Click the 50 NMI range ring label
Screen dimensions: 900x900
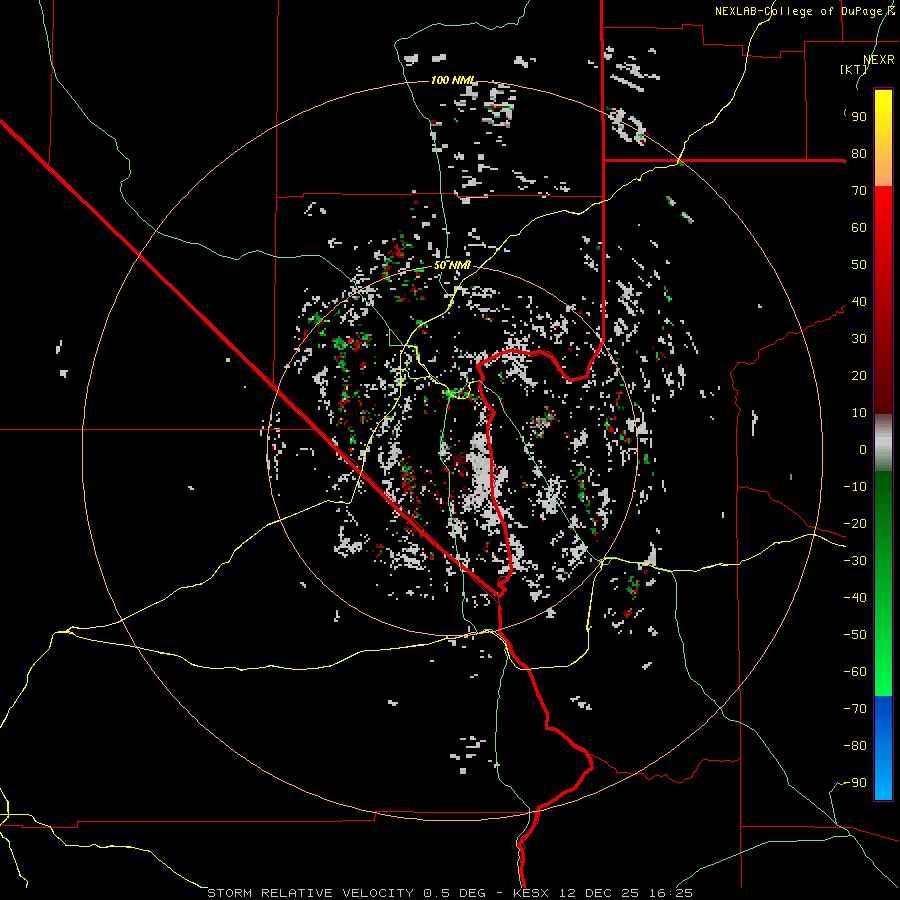point(452,265)
